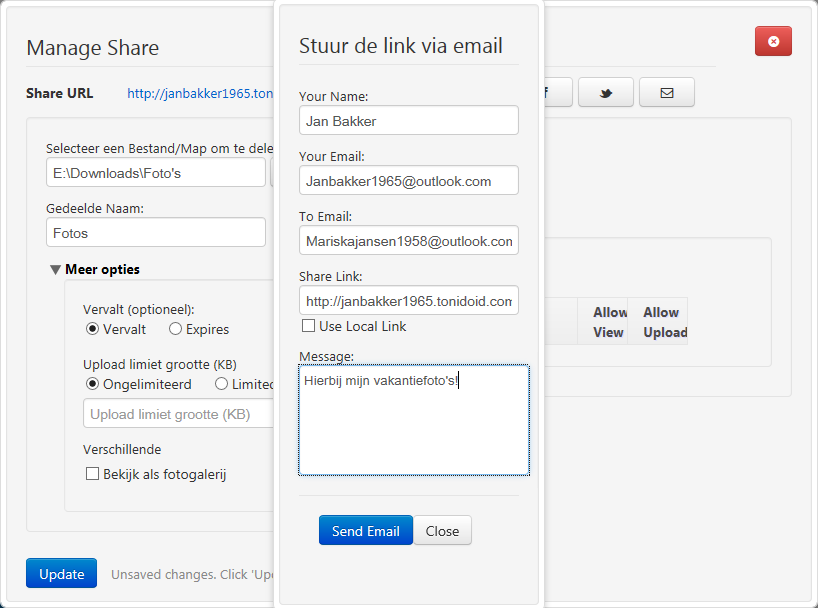Click into the Your Name field

[x=408, y=121]
